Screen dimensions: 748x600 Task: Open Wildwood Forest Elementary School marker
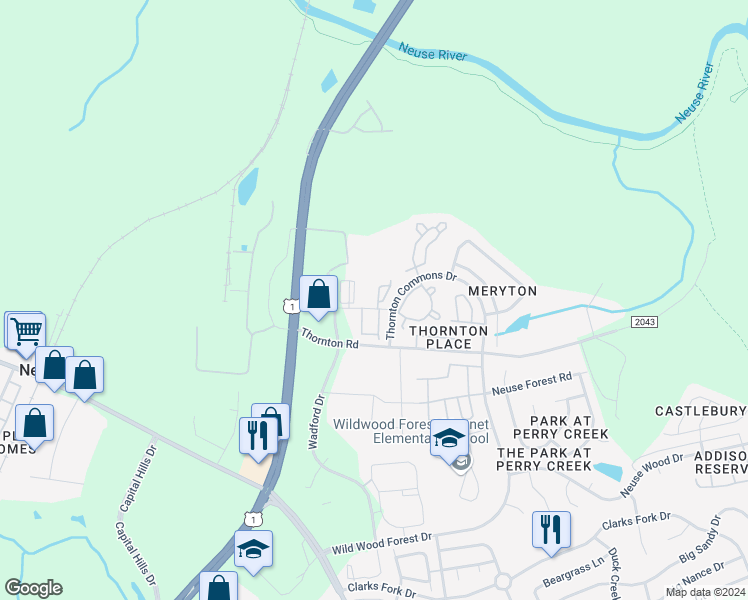tap(449, 441)
